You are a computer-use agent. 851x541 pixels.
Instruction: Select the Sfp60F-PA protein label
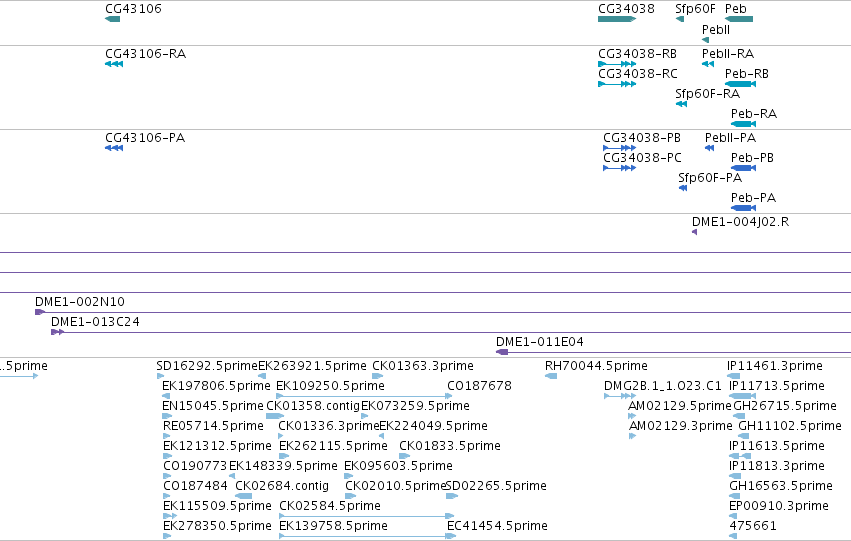(709, 178)
